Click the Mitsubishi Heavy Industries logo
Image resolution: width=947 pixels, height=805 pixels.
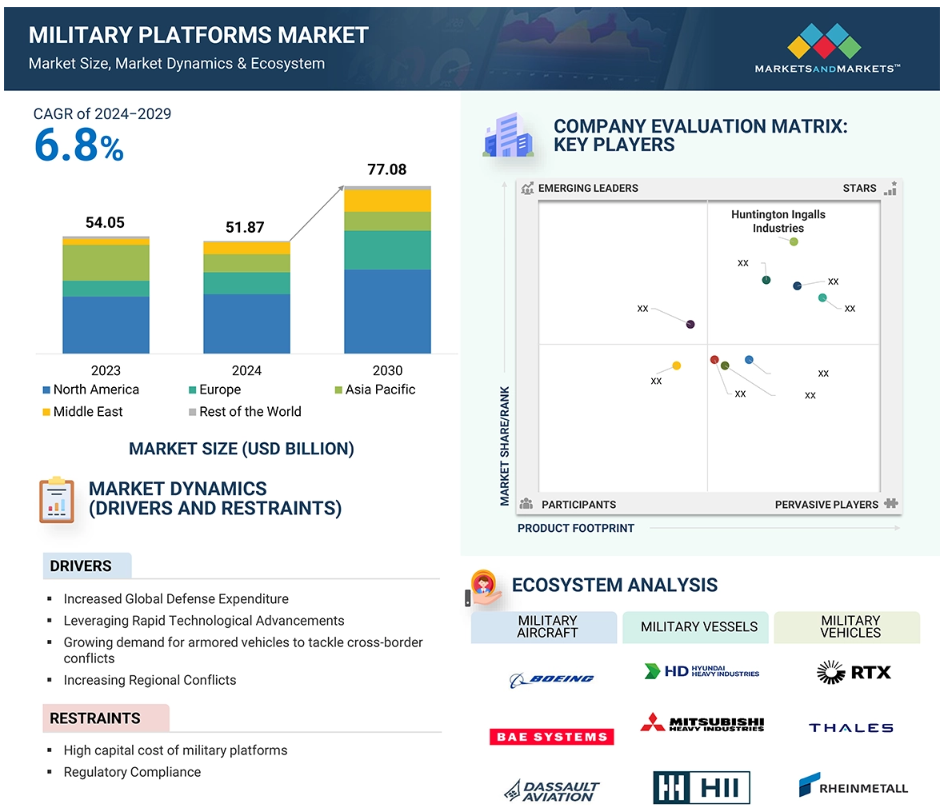point(702,722)
